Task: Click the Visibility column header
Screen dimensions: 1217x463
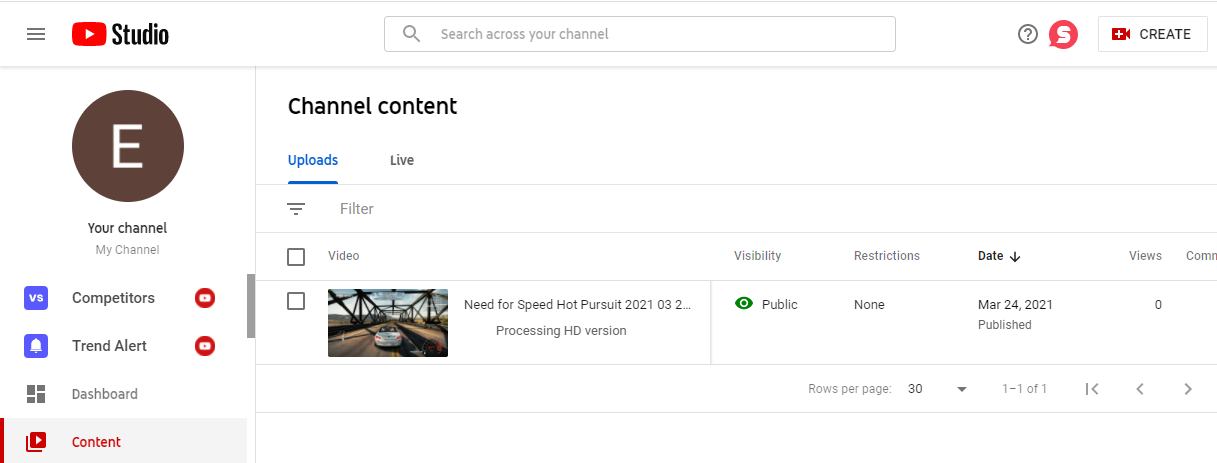Action: [758, 256]
